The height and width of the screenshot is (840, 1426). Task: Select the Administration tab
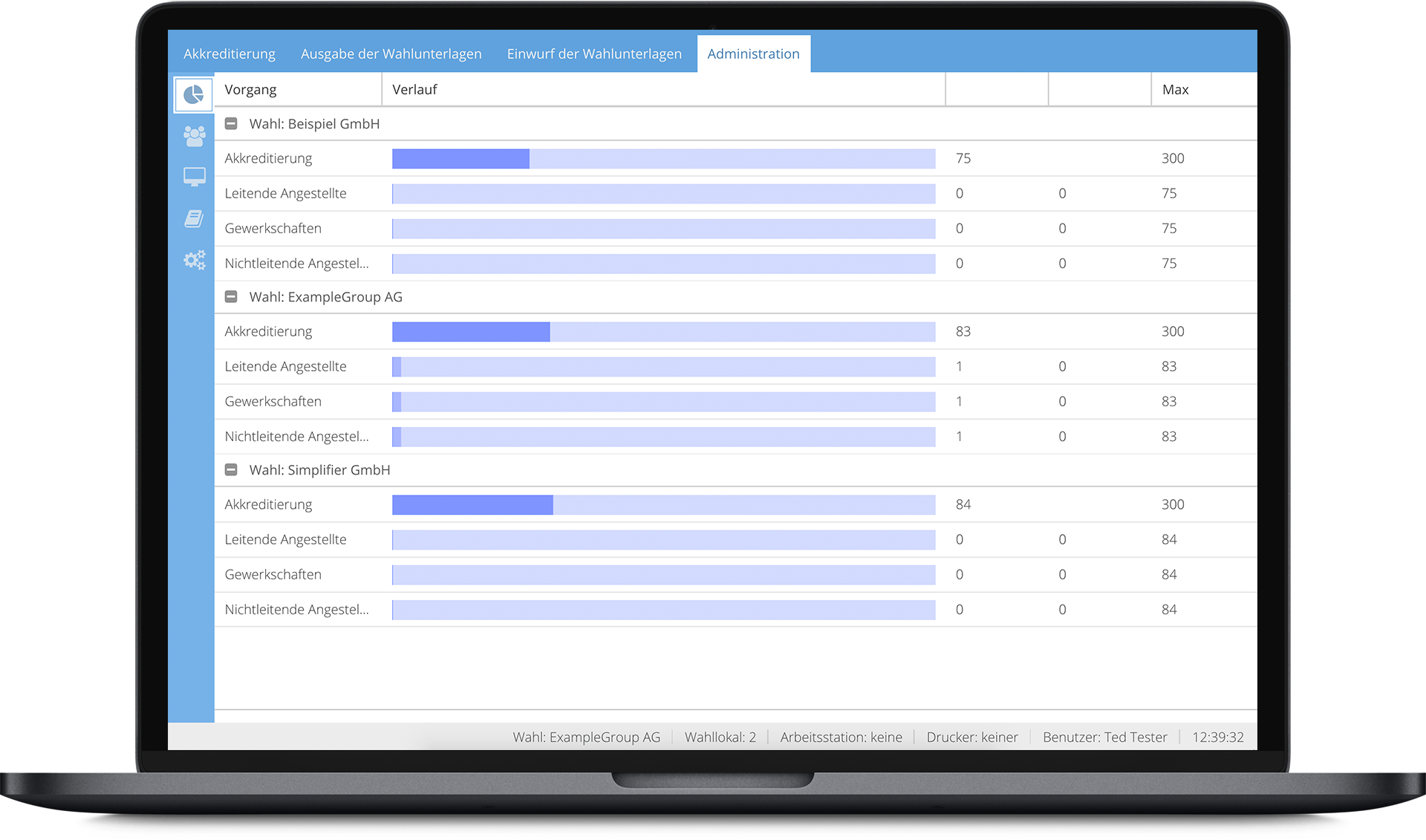coord(753,54)
